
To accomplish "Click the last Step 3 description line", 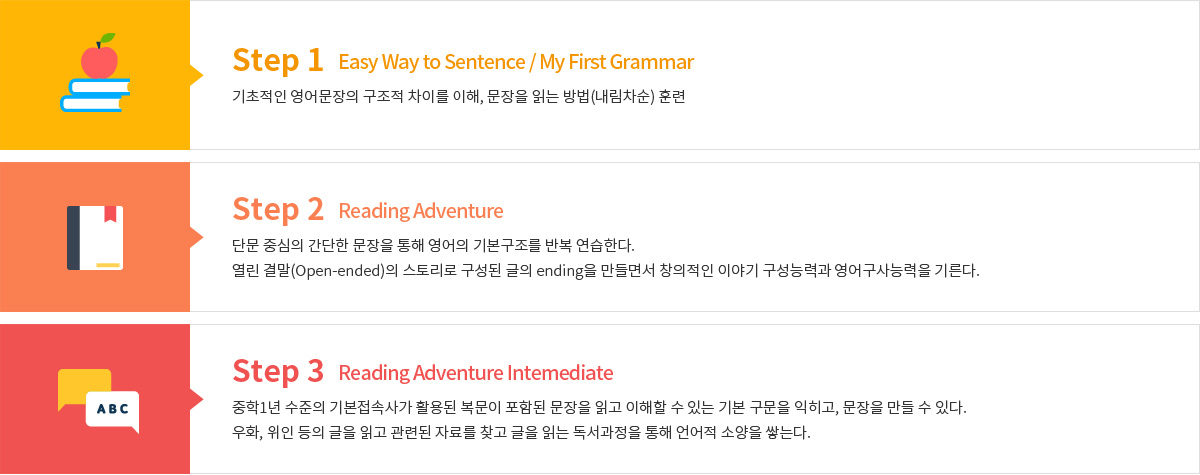I will pyautogui.click(x=520, y=433).
